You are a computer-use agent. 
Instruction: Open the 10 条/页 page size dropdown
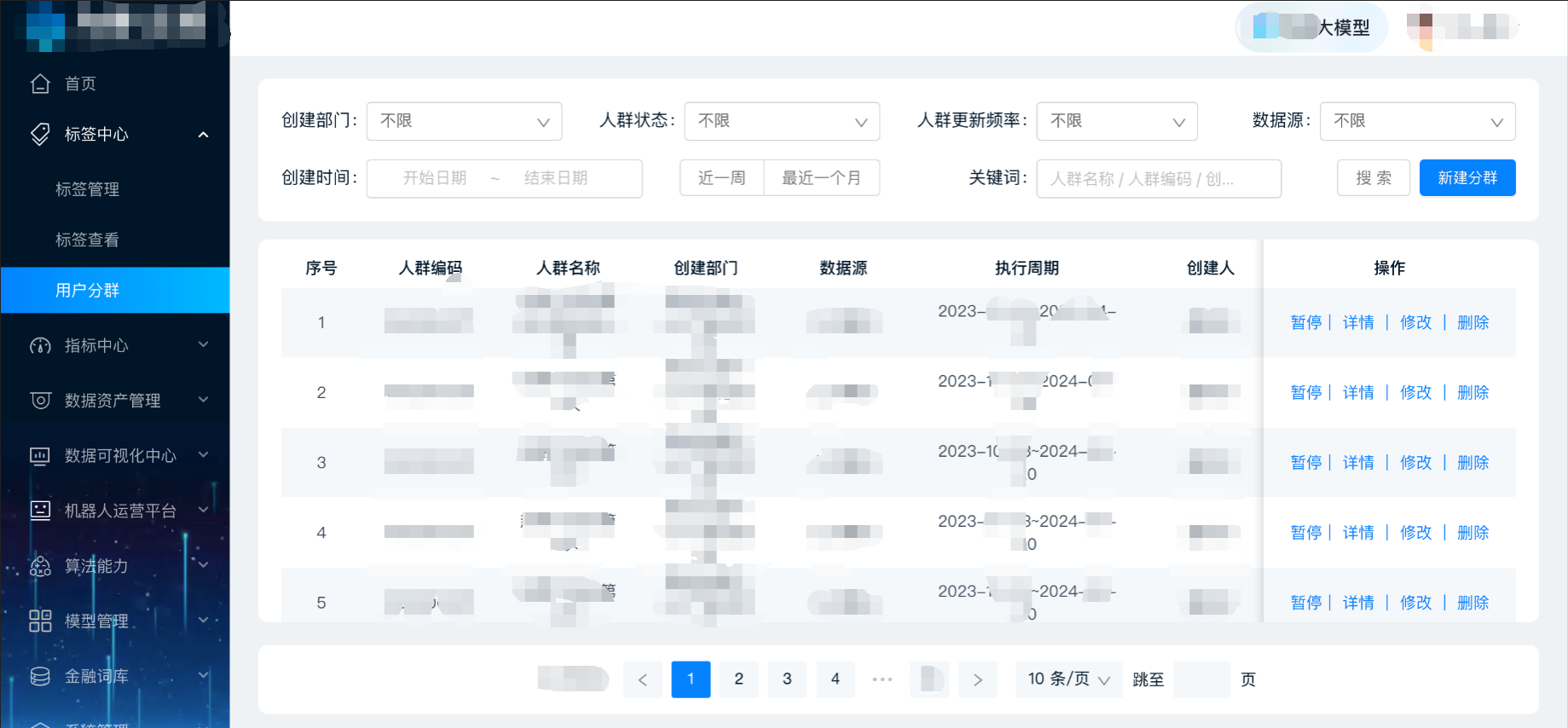[x=1069, y=679]
